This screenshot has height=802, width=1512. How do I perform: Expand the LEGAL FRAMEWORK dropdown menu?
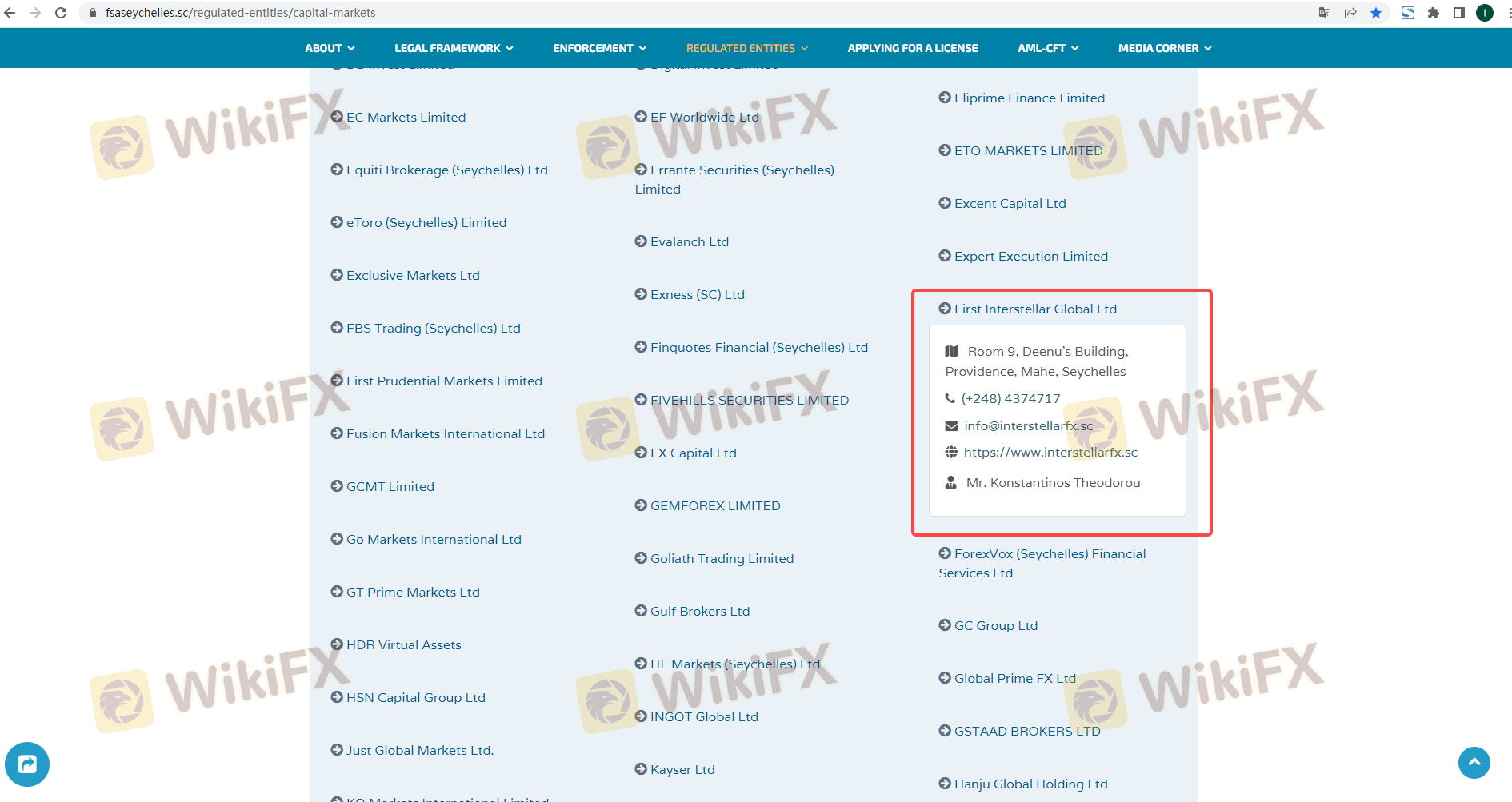454,48
